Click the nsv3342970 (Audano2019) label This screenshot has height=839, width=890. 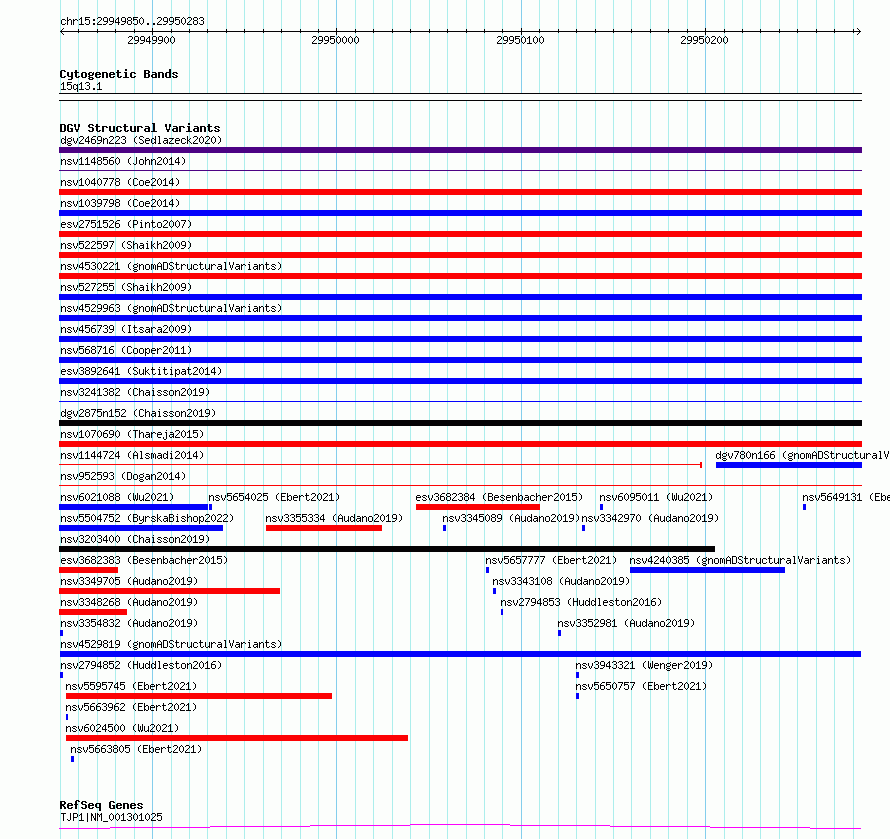pyautogui.click(x=650, y=518)
